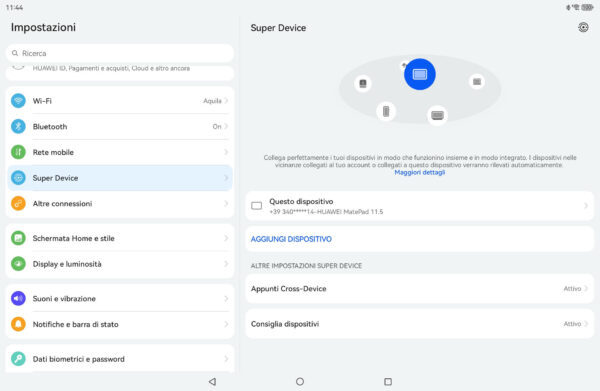
Task: Expand Altre connessioni row chevron
Action: (226, 204)
